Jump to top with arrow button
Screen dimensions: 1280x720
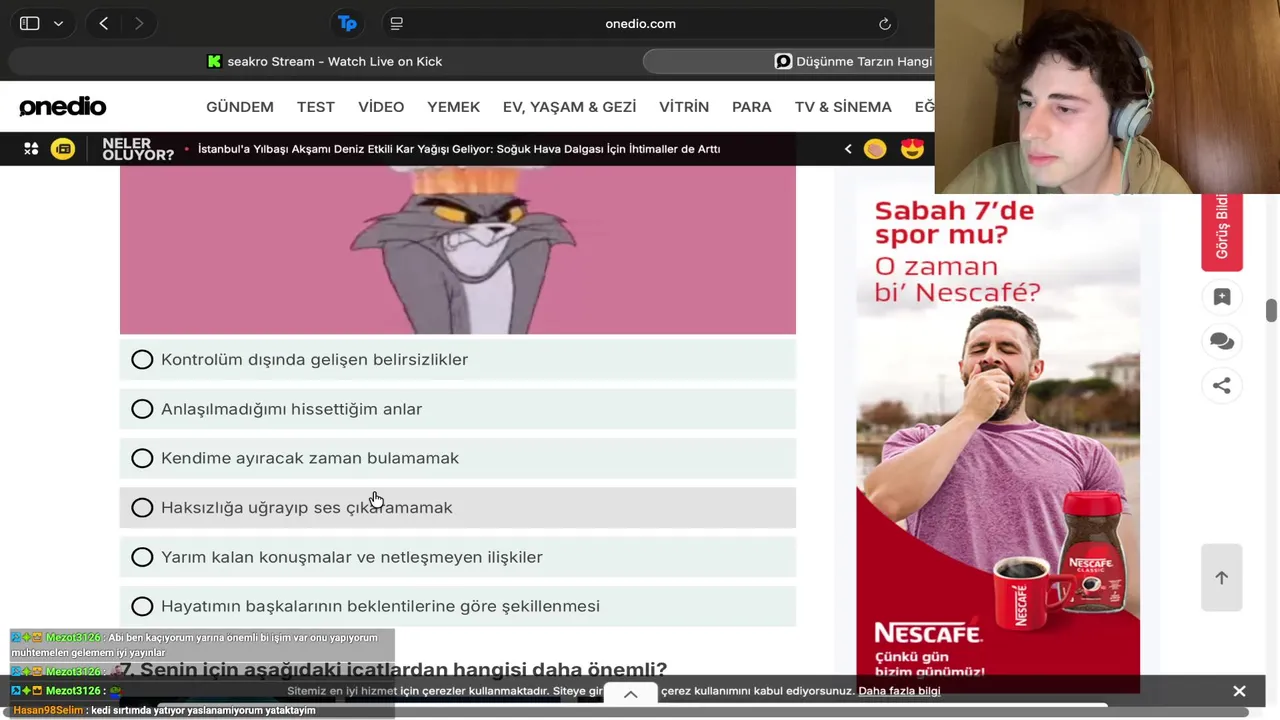click(1222, 578)
